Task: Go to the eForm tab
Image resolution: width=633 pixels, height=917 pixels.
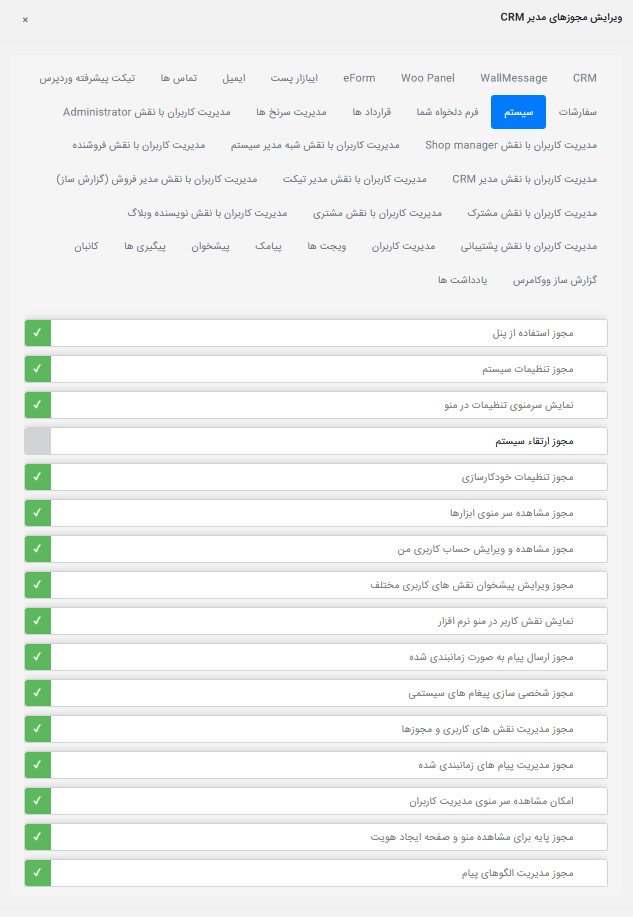Action: point(359,78)
